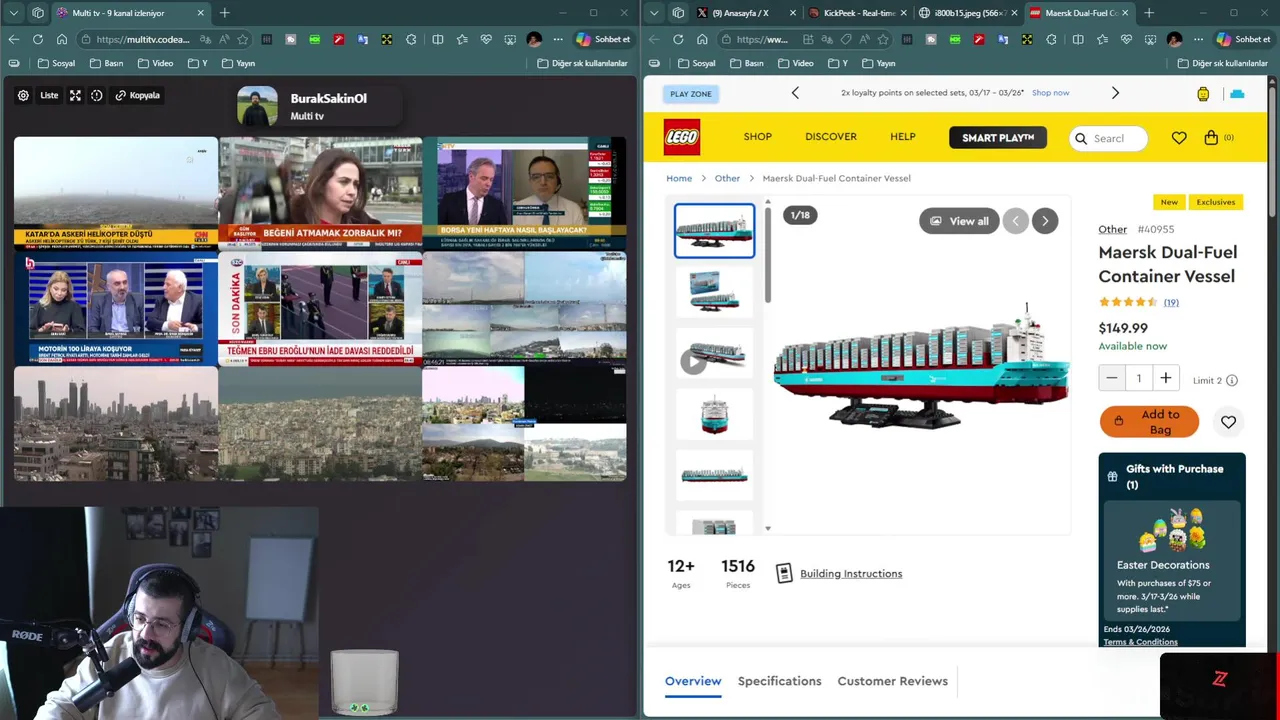Screen dimensions: 1280x720
Task: Increase quantity with plus button
Action: 1165,378
